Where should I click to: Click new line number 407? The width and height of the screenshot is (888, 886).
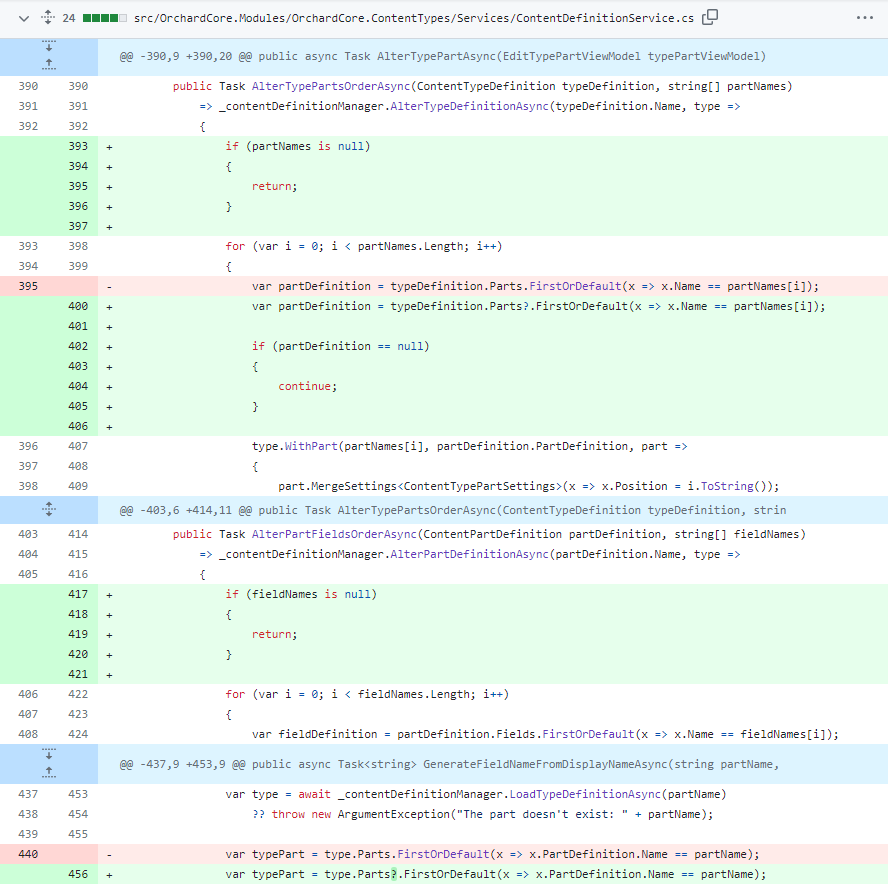(x=78, y=446)
